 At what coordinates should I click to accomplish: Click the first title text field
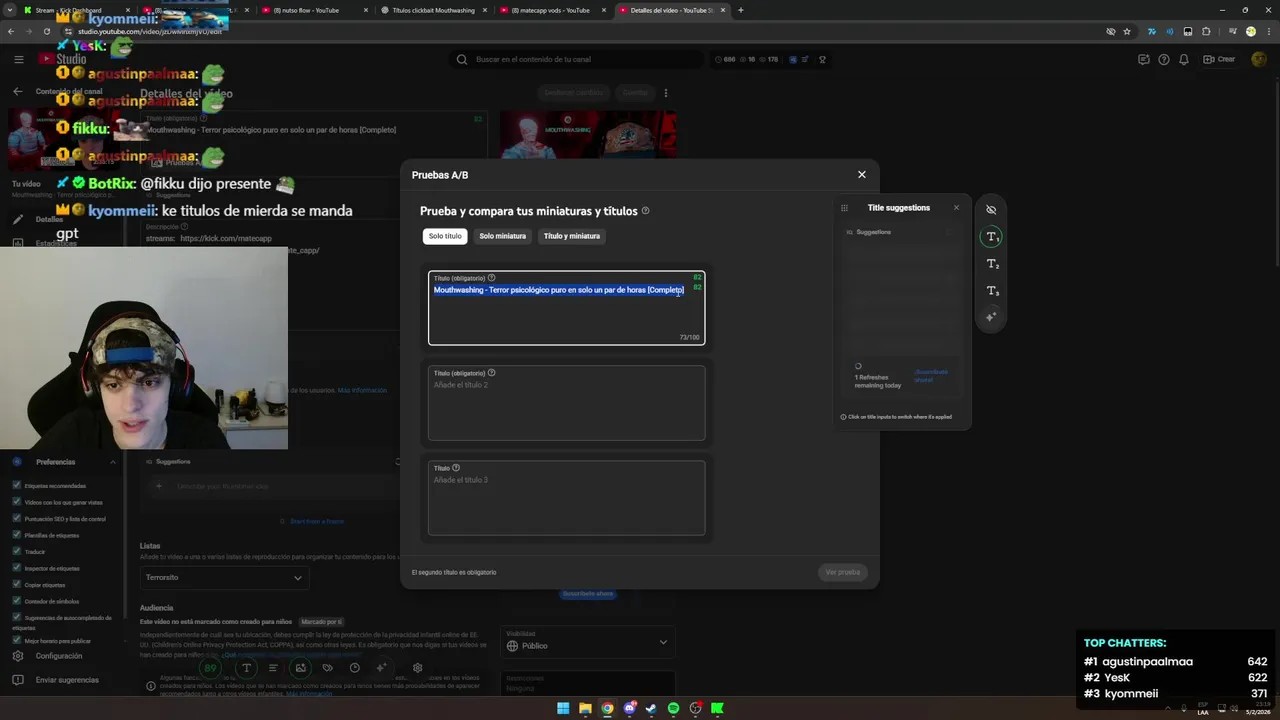pos(566,308)
